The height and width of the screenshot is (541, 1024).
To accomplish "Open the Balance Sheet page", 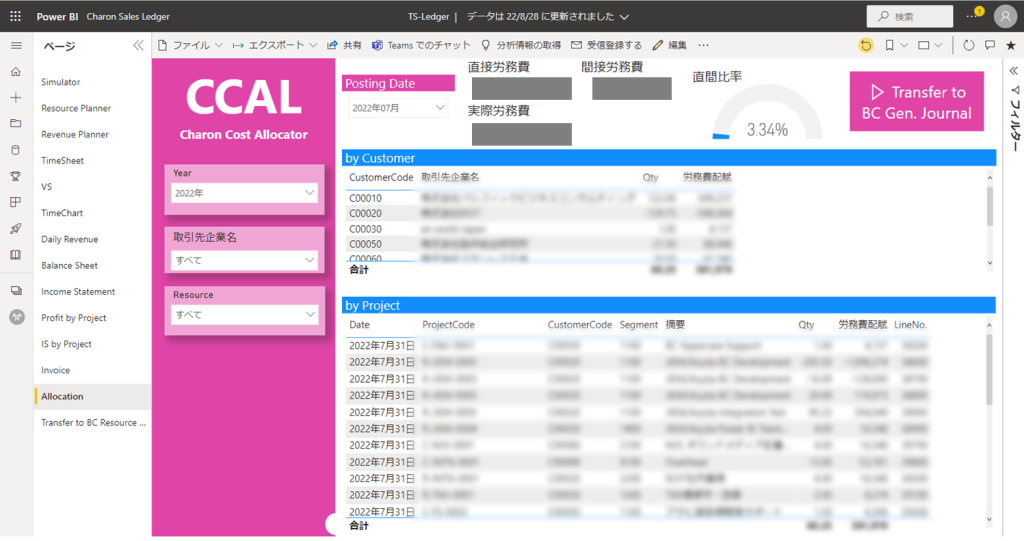I will pos(69,265).
